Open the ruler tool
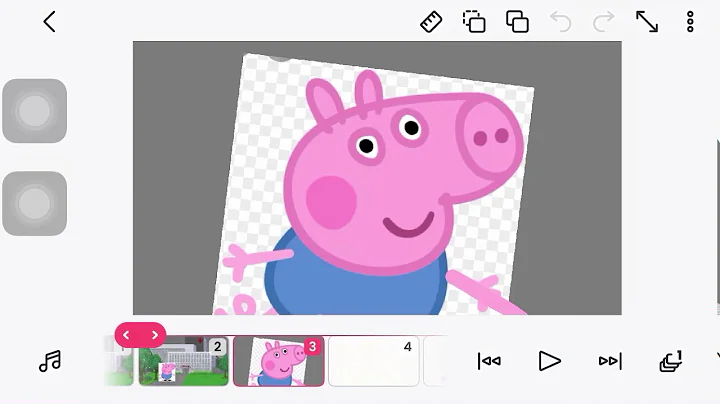 pyautogui.click(x=431, y=22)
